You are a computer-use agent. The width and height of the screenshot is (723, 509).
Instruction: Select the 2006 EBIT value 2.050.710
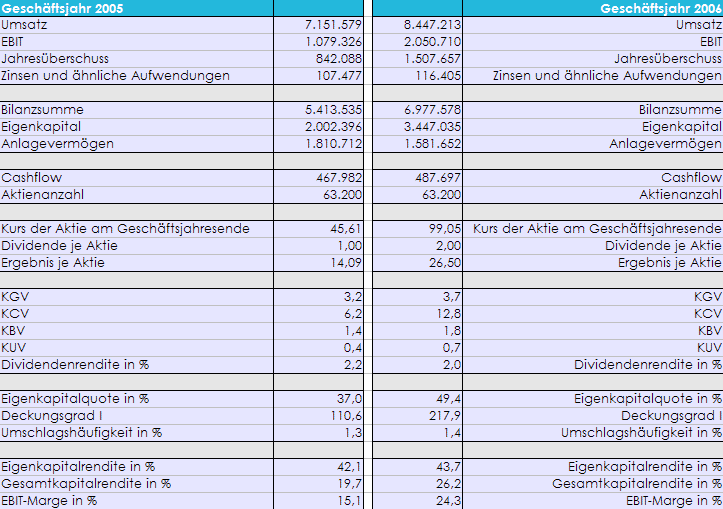pos(433,42)
